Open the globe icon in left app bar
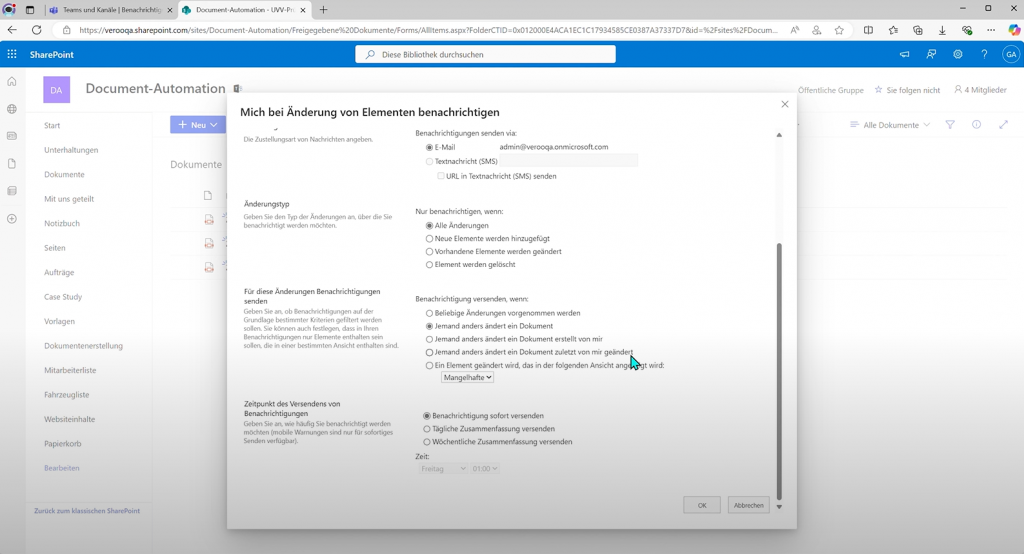 point(12,109)
